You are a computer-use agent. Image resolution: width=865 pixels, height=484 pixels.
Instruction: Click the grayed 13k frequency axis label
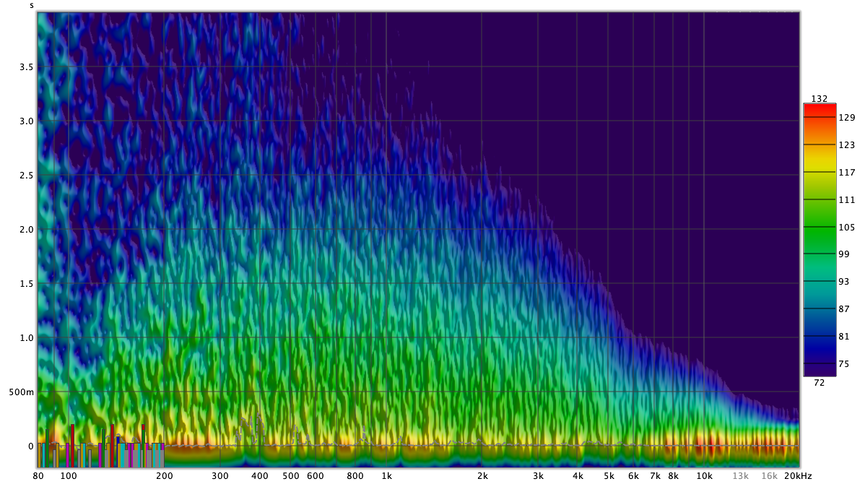tap(740, 476)
